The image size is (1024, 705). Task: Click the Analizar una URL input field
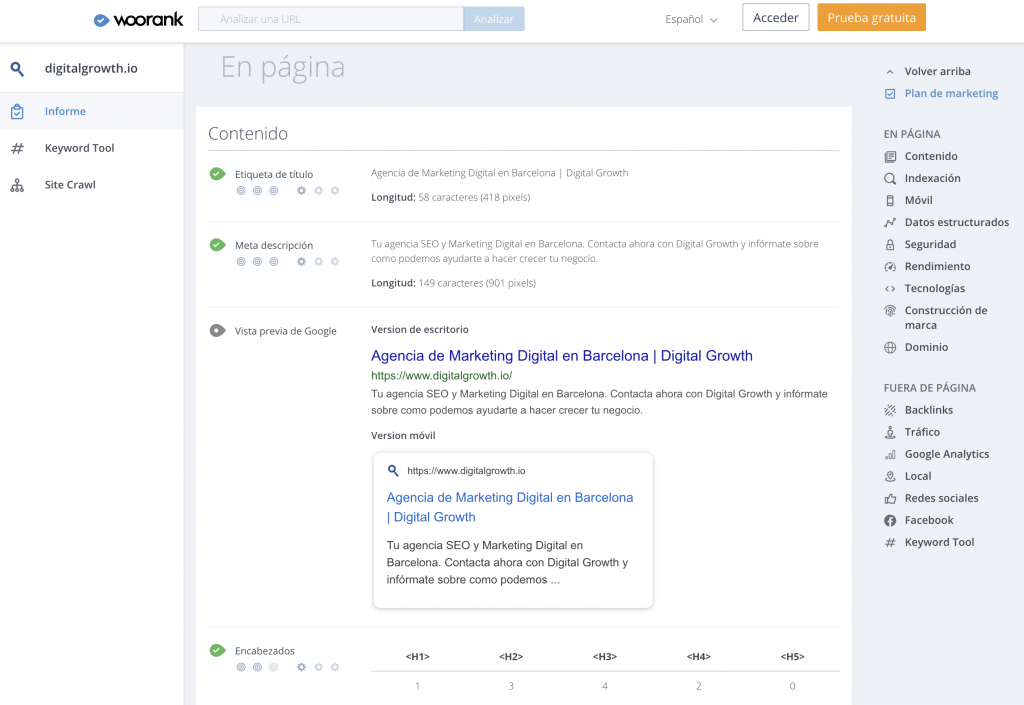coord(331,19)
